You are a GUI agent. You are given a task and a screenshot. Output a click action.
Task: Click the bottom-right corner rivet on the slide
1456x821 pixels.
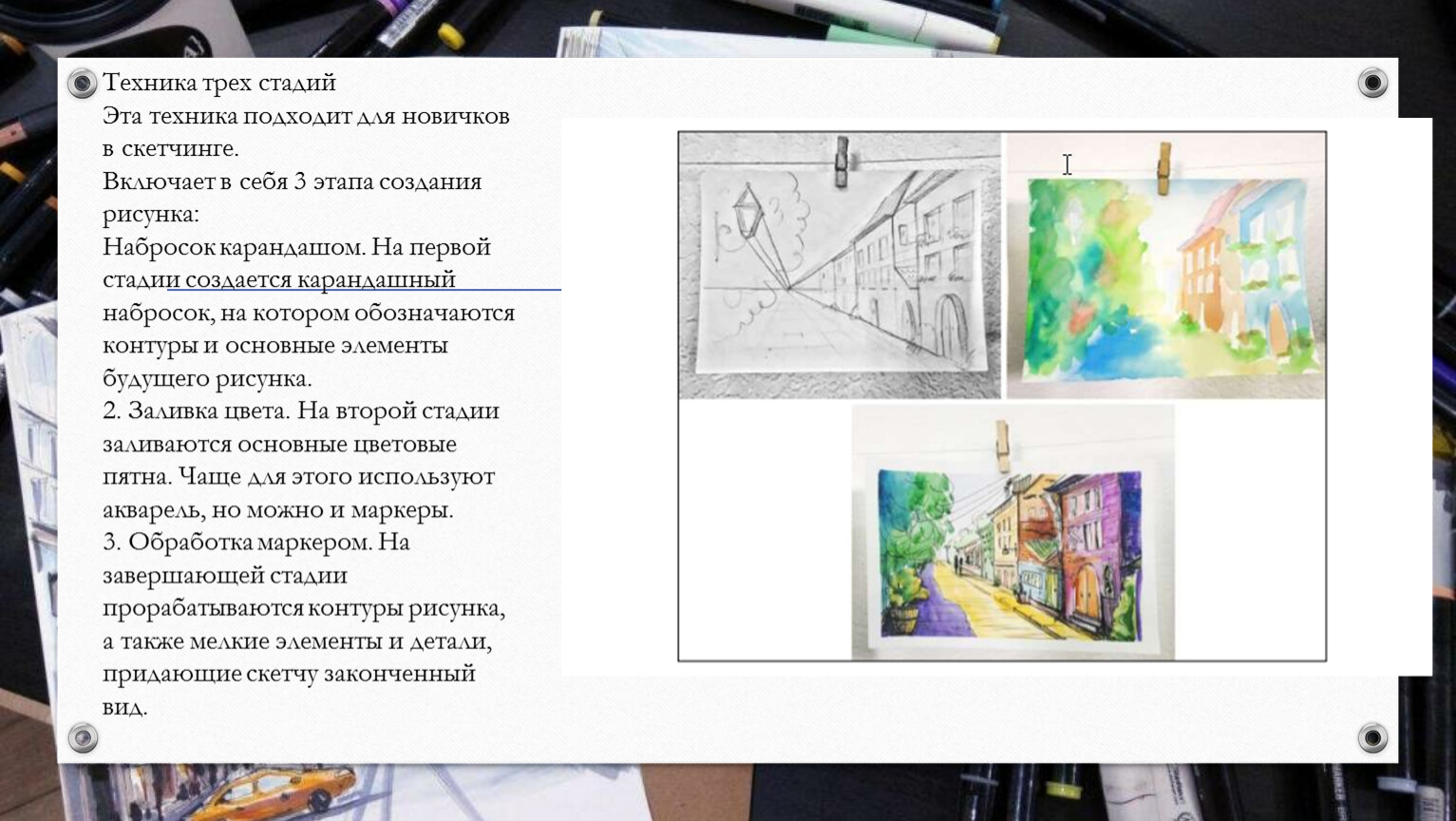click(1372, 737)
